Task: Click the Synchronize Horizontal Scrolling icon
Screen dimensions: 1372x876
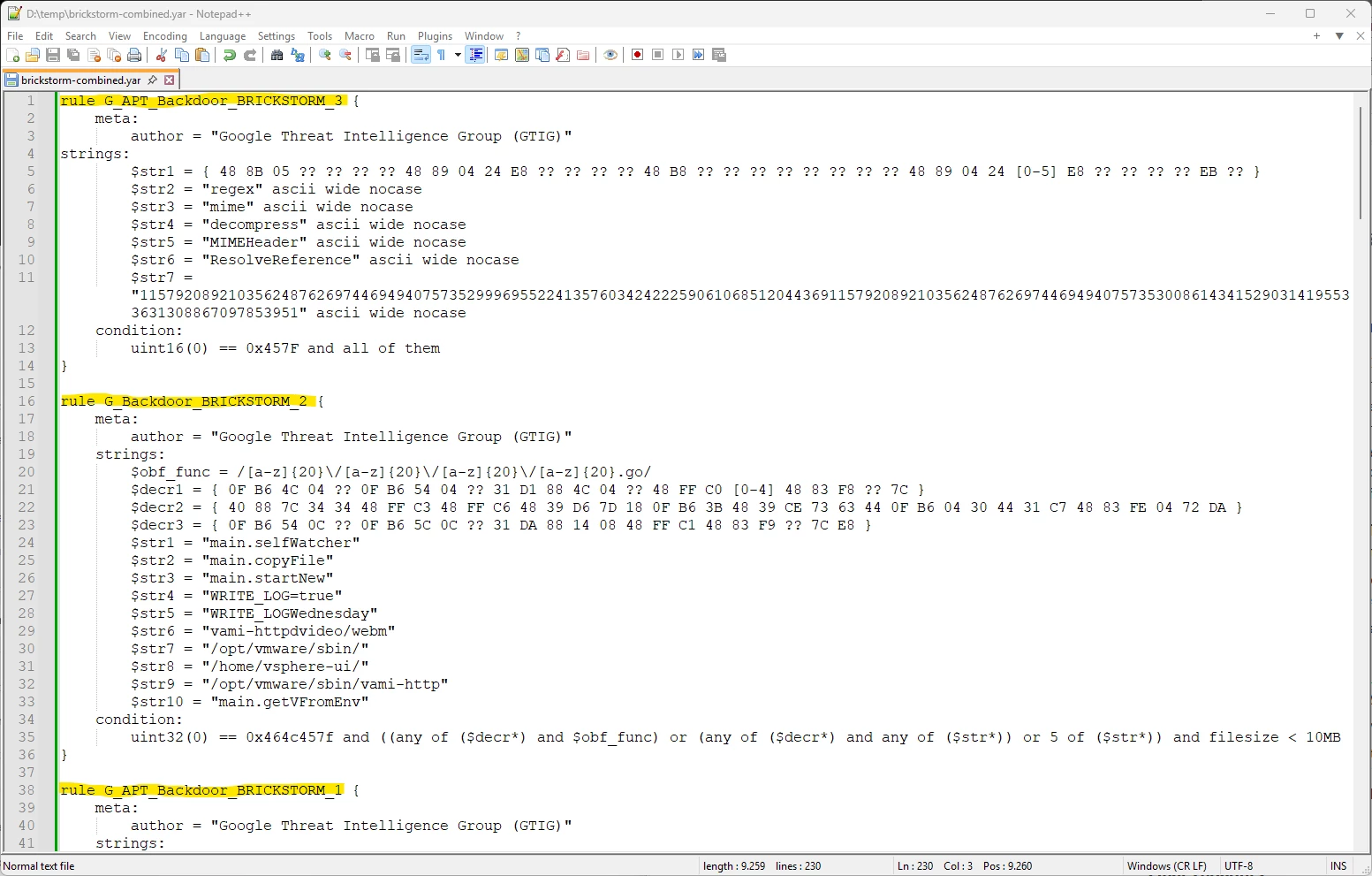Action: point(393,55)
